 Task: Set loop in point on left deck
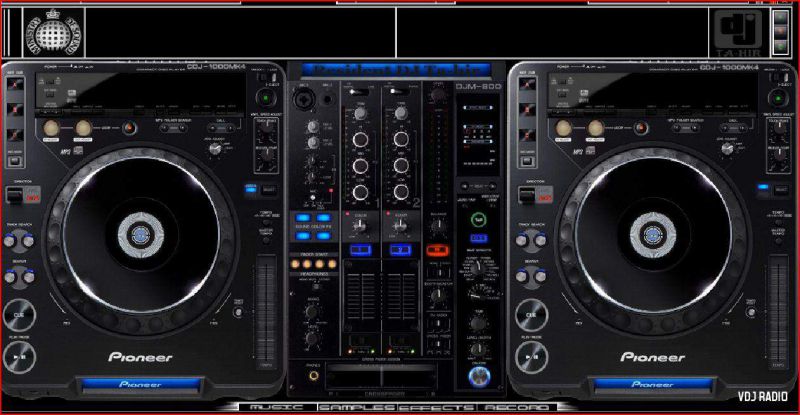click(x=51, y=128)
